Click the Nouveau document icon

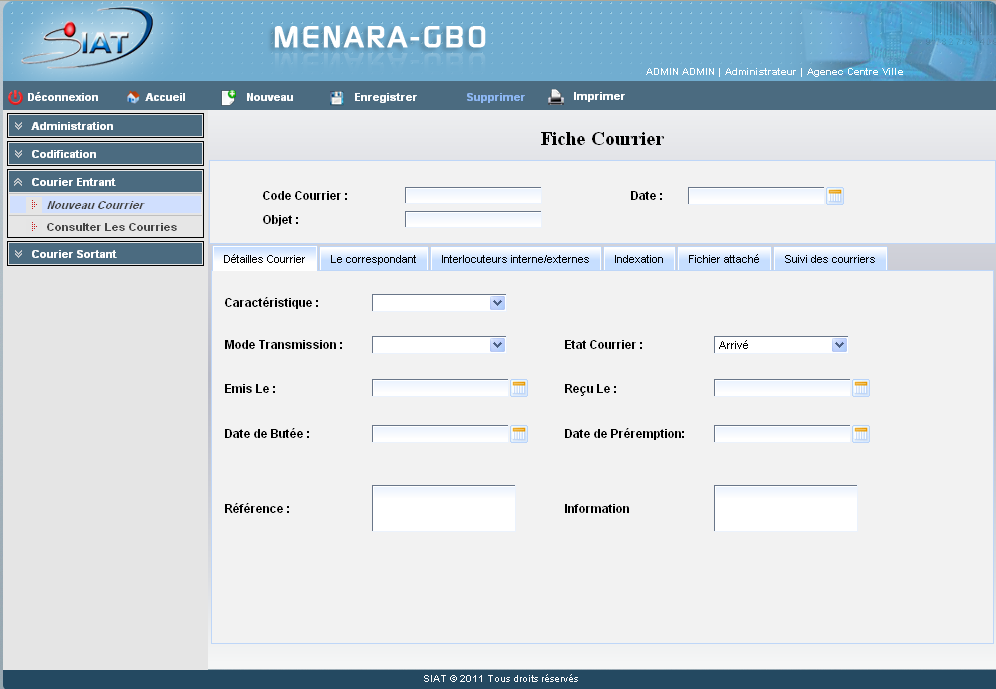coord(229,97)
